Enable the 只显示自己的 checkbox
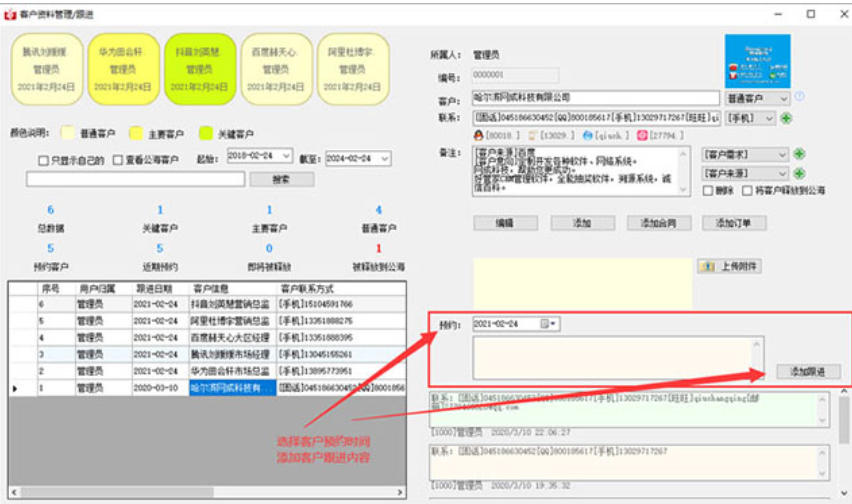The height and width of the screenshot is (504, 852). 43,159
